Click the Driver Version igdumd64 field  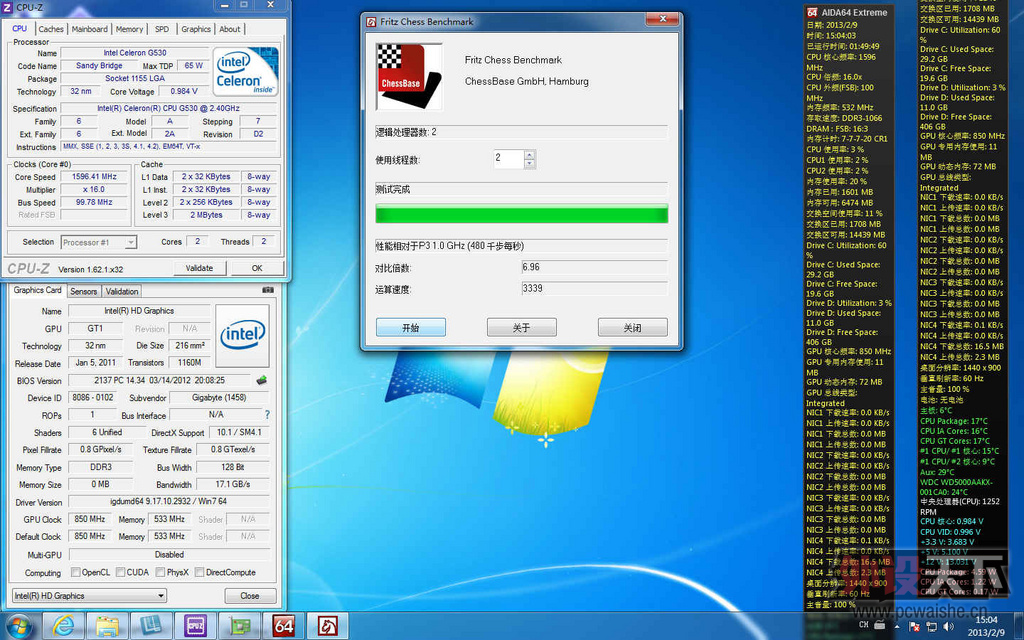(168, 502)
